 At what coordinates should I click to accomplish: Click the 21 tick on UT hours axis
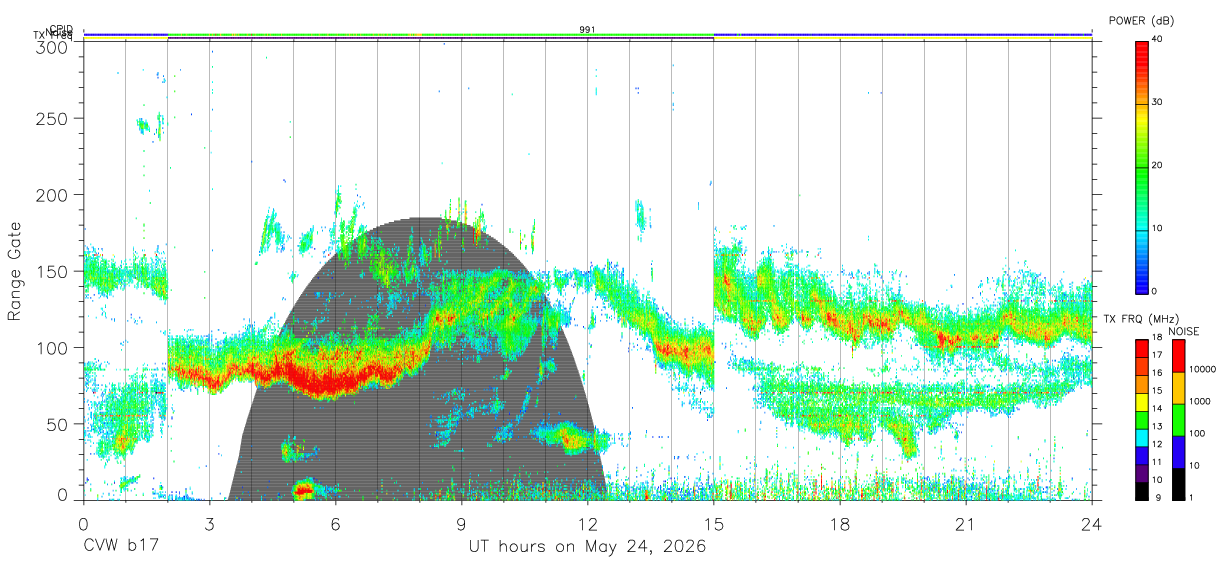pos(965,524)
